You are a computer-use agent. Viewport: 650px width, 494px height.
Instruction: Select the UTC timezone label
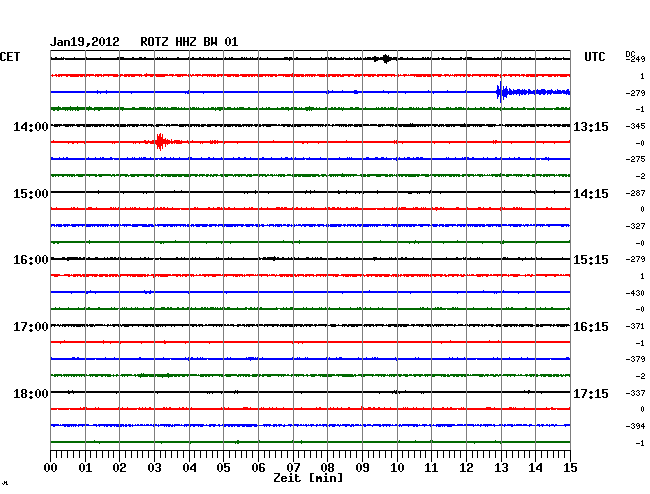click(x=594, y=57)
